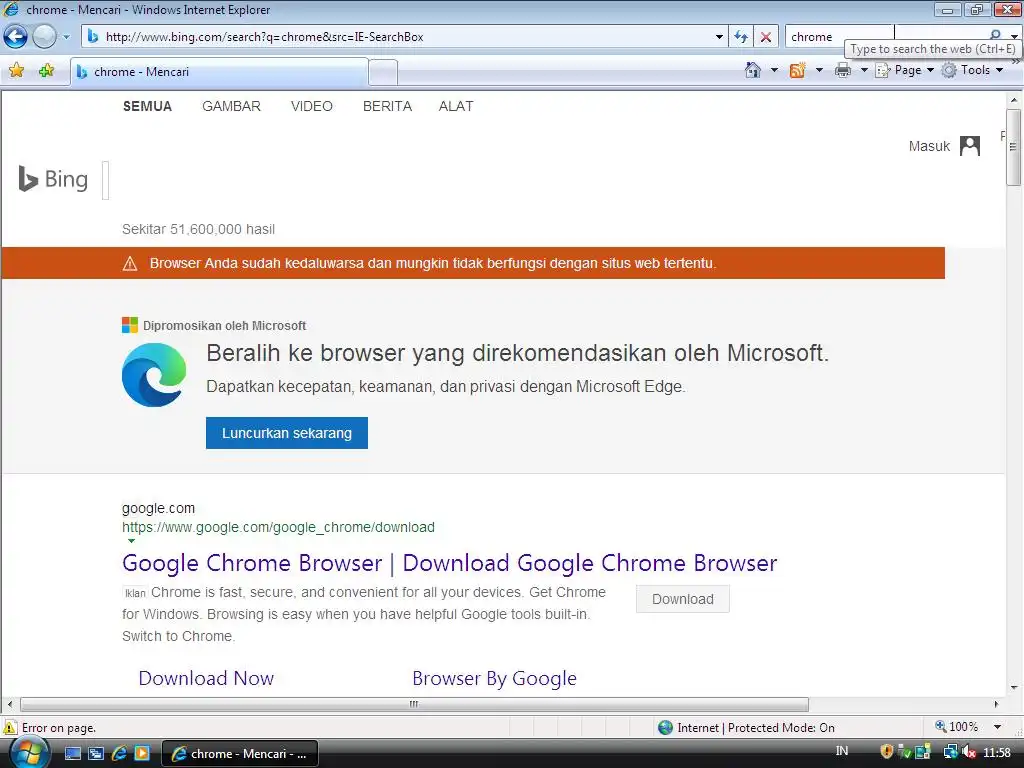
Task: Click the IE Back navigation arrow
Action: [x=16, y=37]
